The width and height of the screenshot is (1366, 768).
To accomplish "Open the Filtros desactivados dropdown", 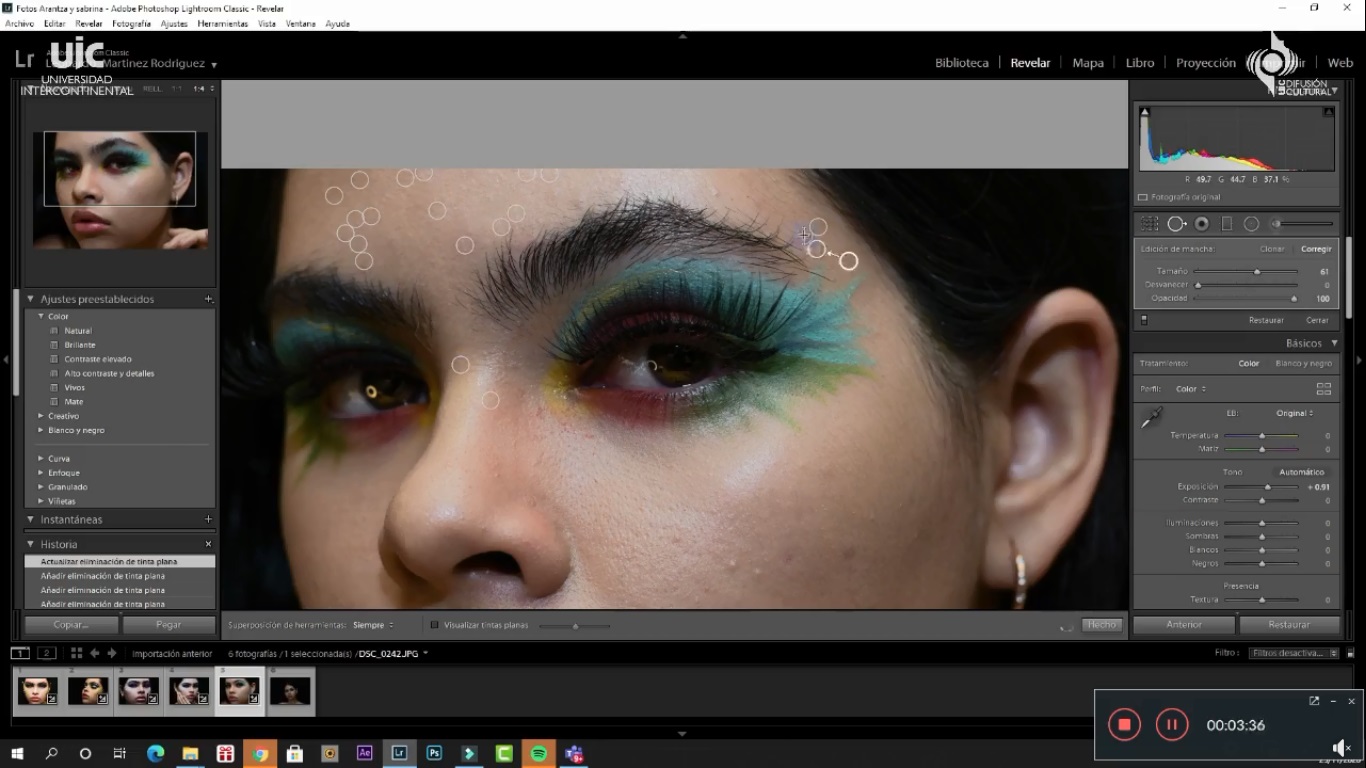I will [1293, 653].
